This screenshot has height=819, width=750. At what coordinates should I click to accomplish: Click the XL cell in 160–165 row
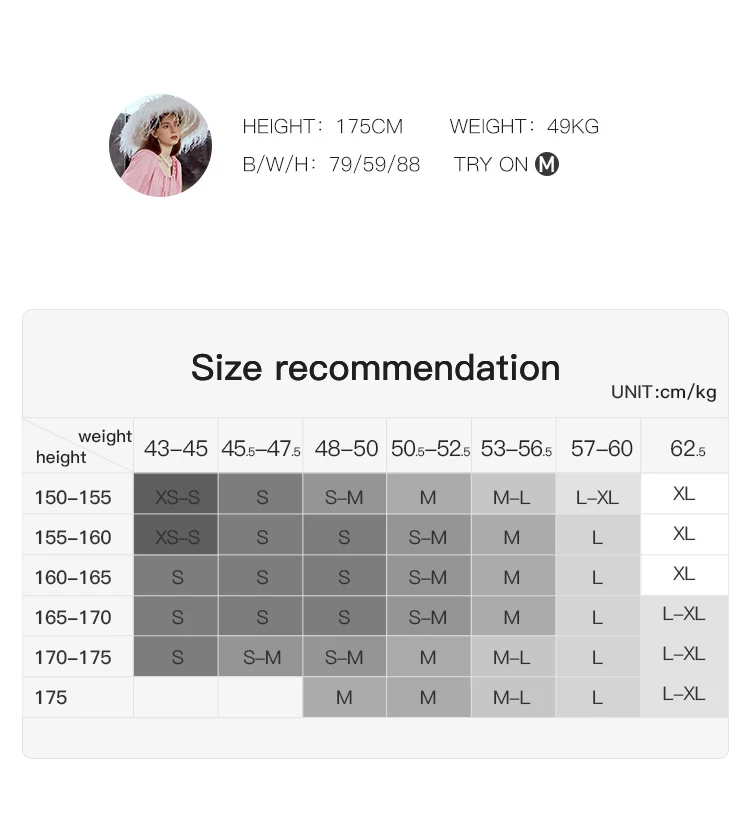pos(684,574)
